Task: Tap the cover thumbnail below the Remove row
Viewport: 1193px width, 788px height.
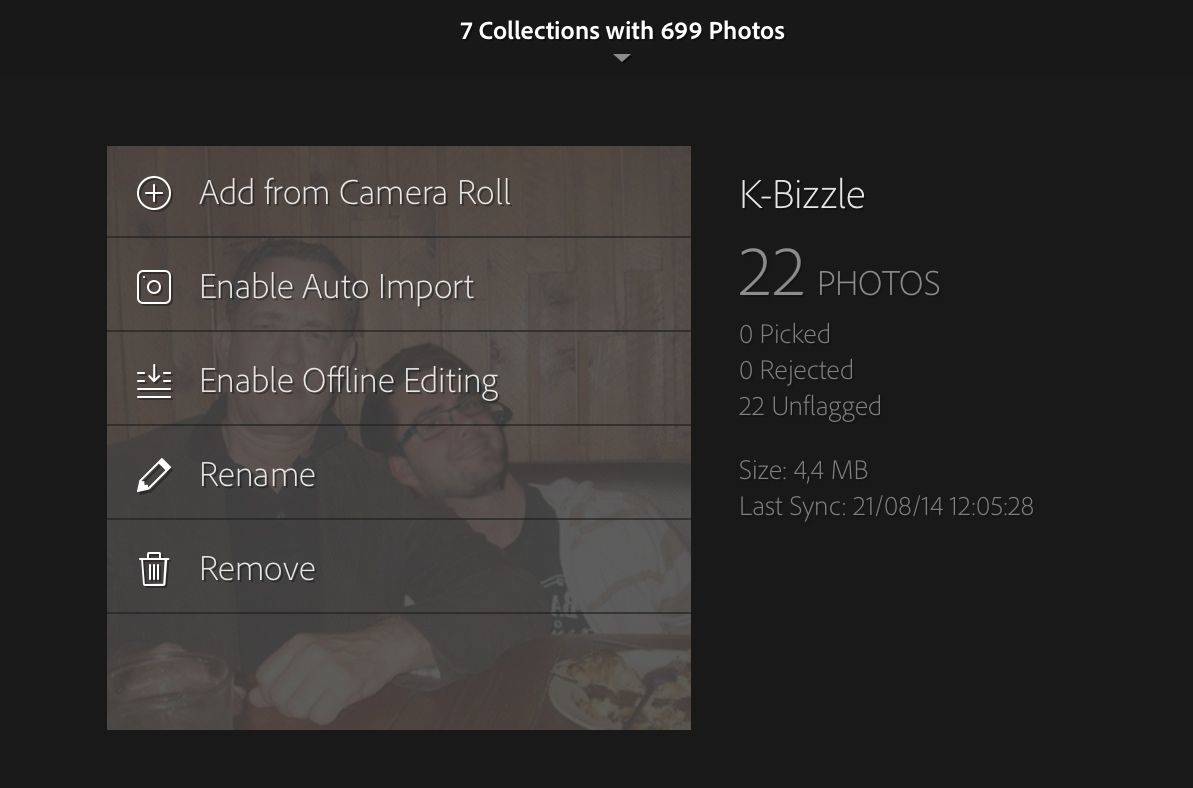Action: click(x=398, y=672)
